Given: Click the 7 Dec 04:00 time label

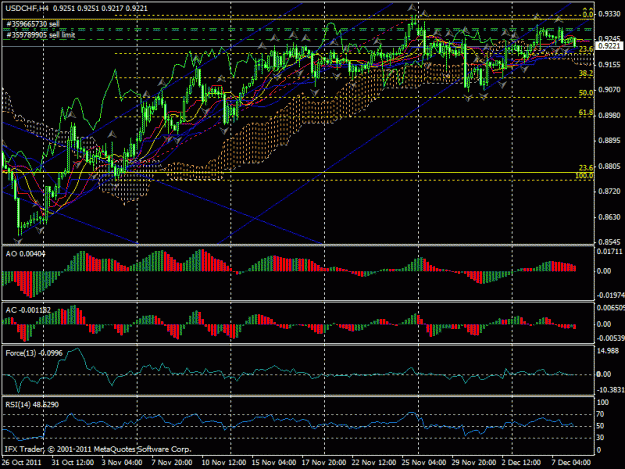Looking at the screenshot, I should 571,463.
